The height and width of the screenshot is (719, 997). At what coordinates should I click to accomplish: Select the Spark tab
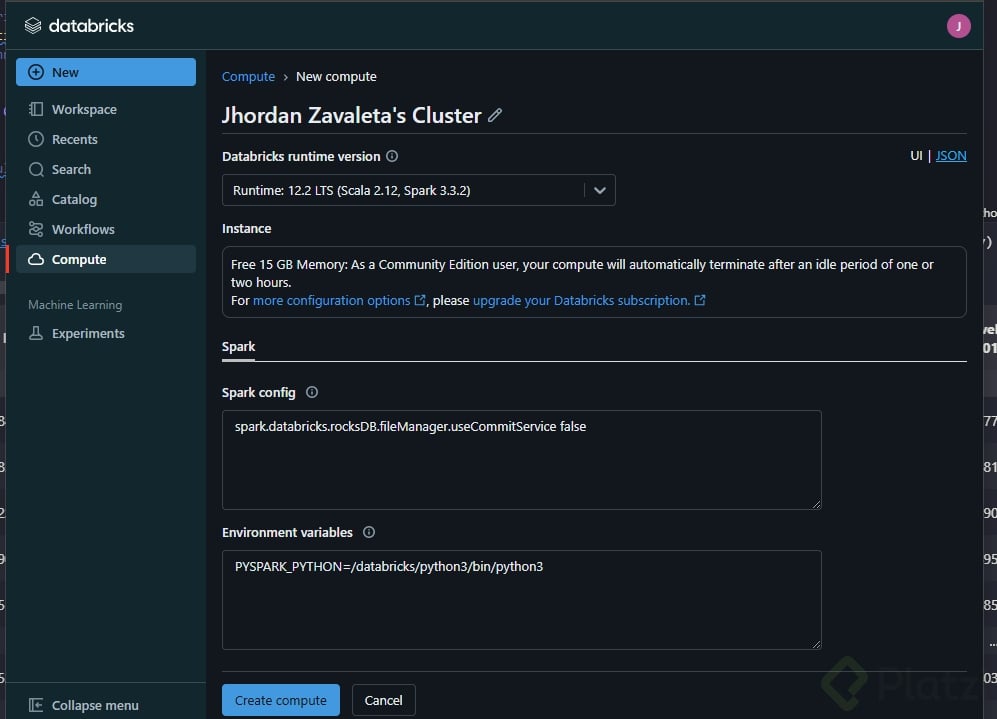click(x=238, y=347)
